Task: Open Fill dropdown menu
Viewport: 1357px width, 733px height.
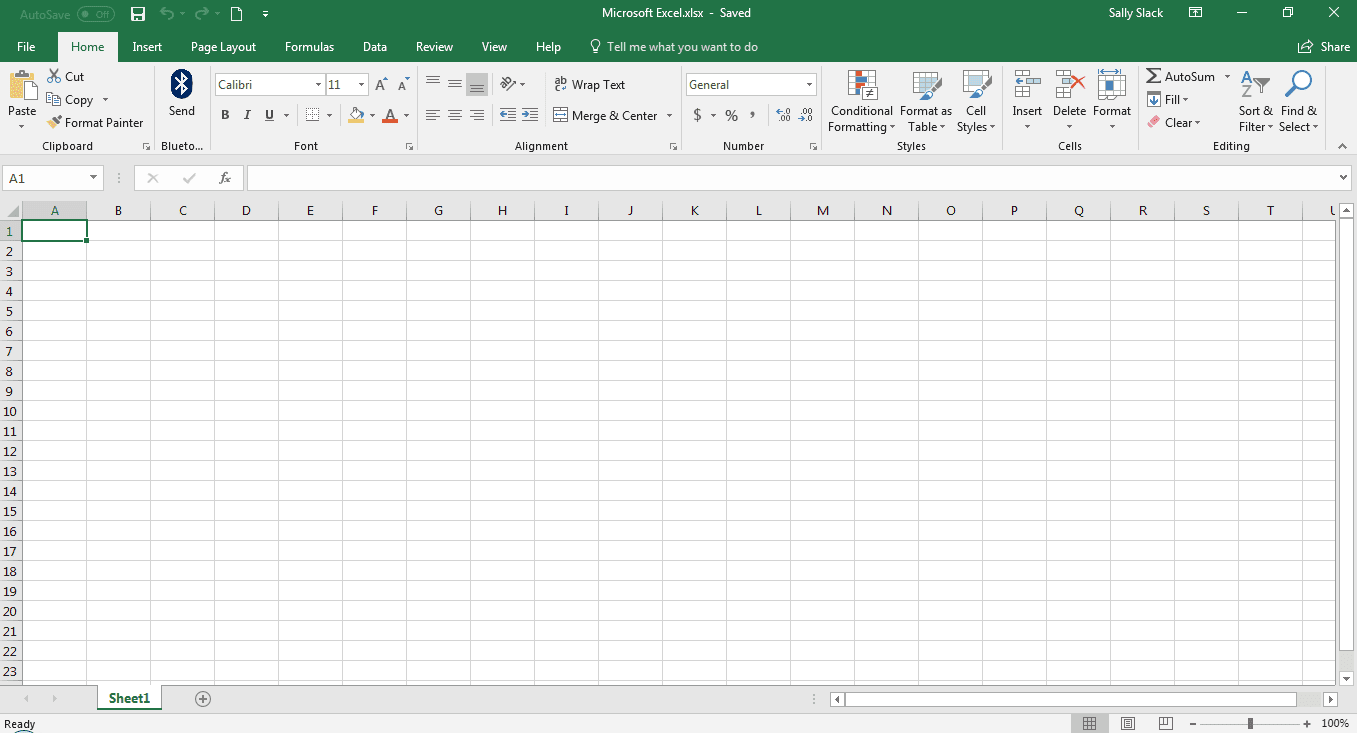Action: 1167,100
